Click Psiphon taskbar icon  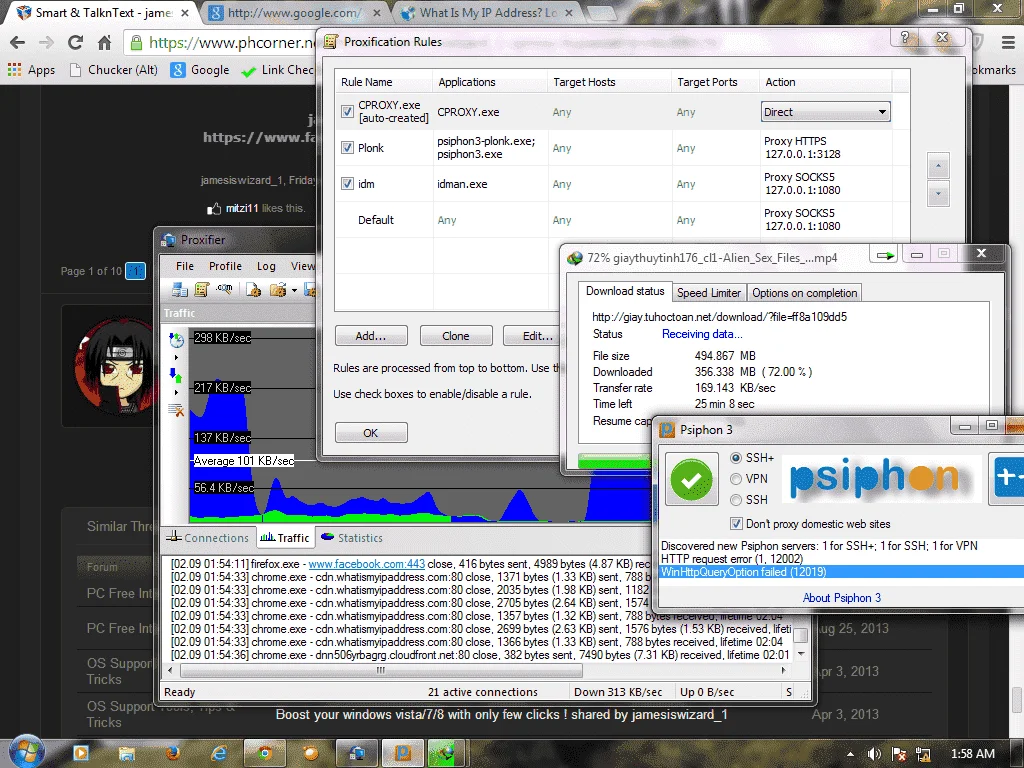click(402, 754)
